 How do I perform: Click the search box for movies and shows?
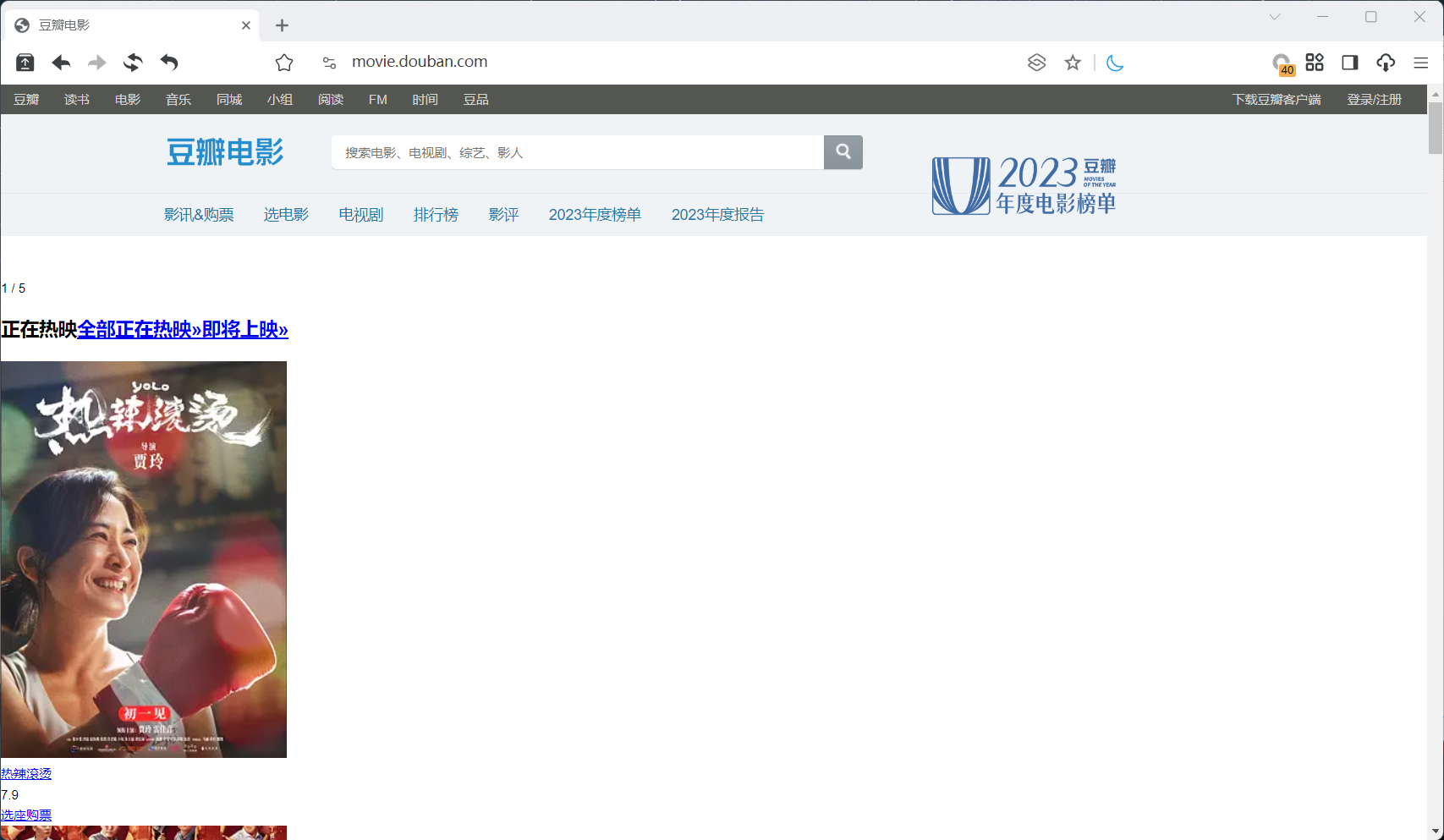[578, 152]
